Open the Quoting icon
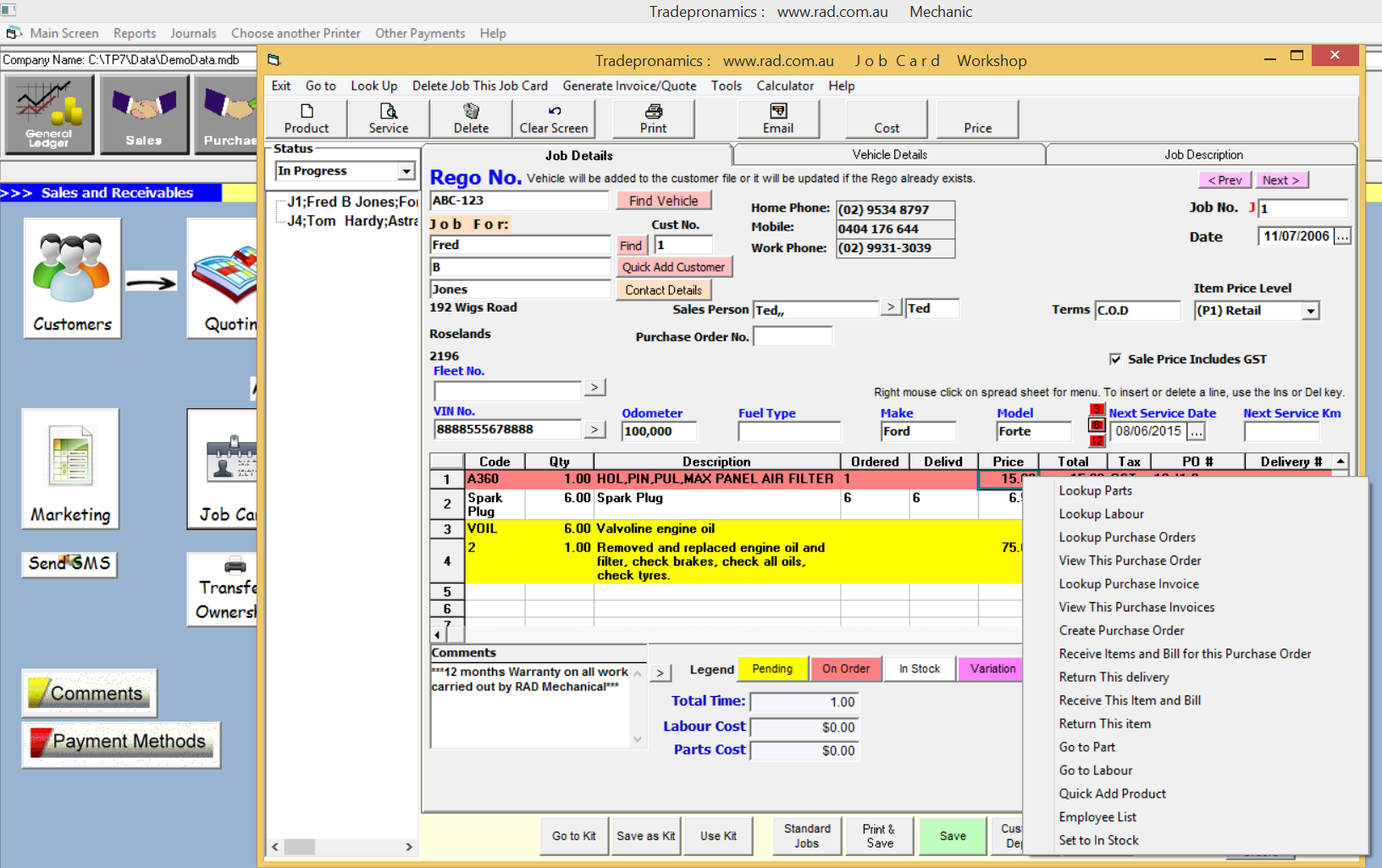1382x868 pixels. click(222, 278)
